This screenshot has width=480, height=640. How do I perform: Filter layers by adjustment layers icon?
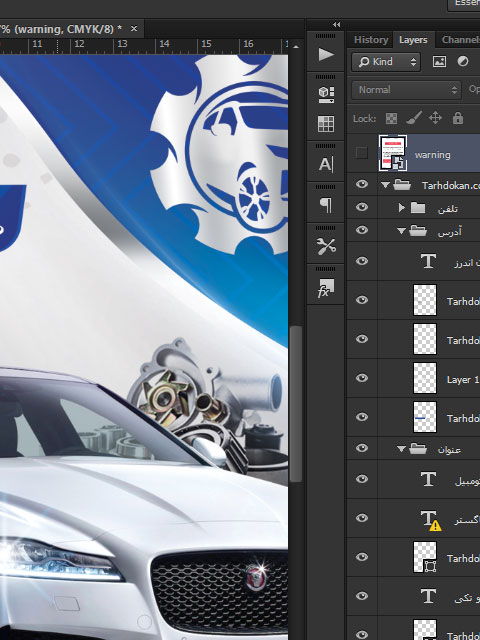pyautogui.click(x=463, y=62)
